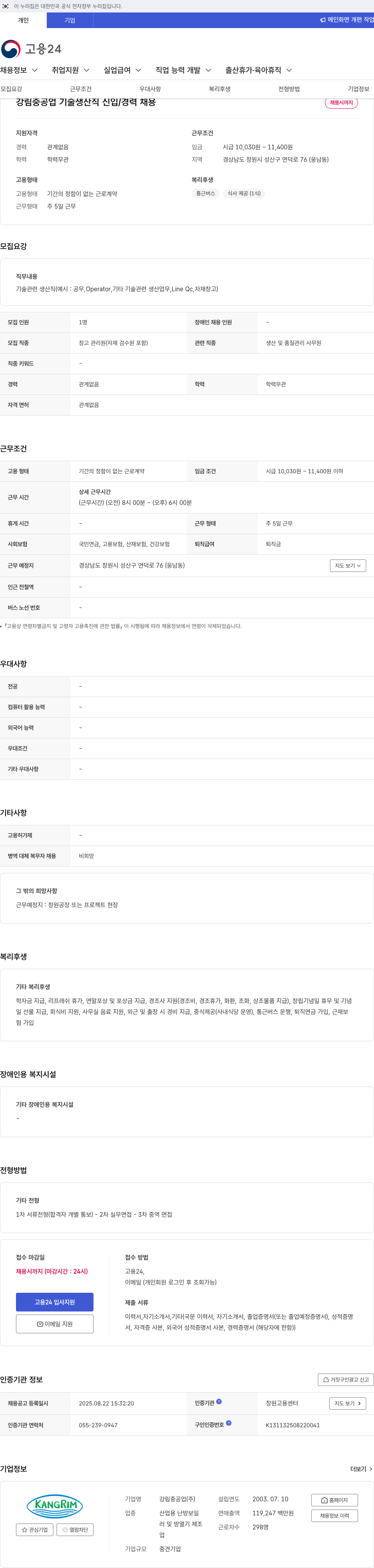The image size is (374, 1568).
Task: Add company via 관심기업 star button
Action: coord(35,1530)
